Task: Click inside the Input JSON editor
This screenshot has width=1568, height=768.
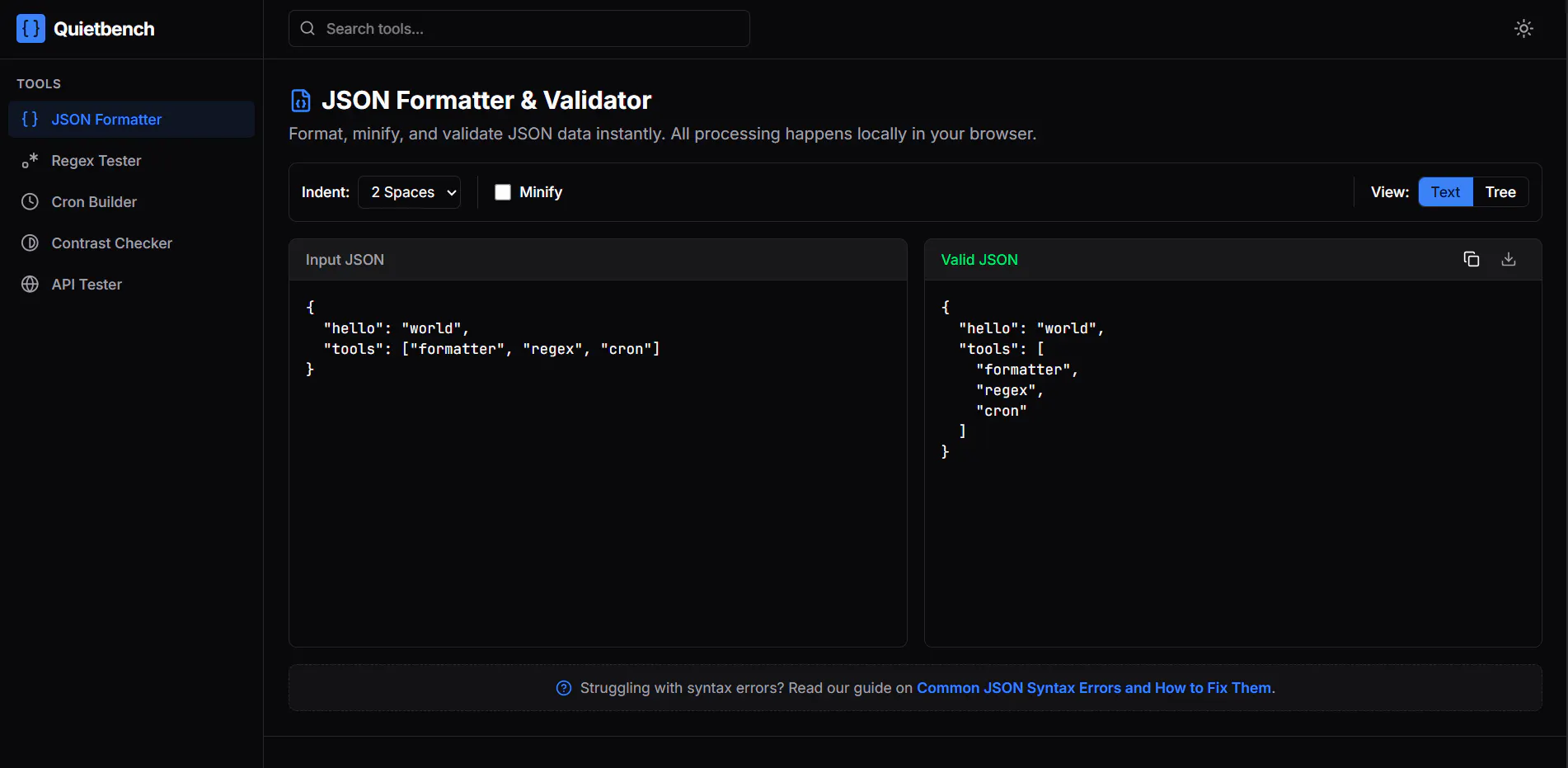Action: [598, 464]
